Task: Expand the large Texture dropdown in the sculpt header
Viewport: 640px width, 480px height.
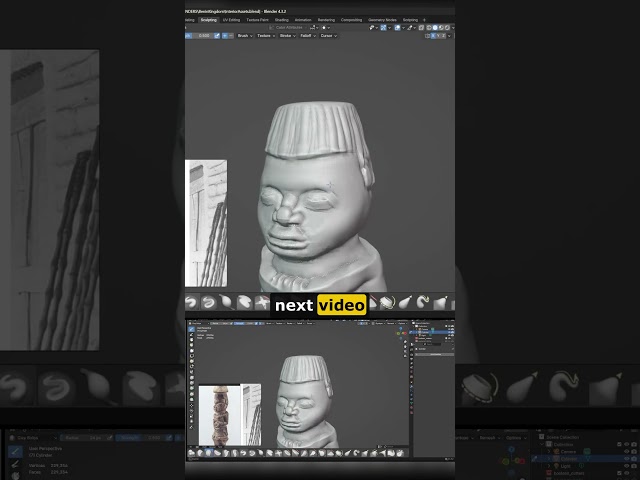Action: [x=265, y=36]
